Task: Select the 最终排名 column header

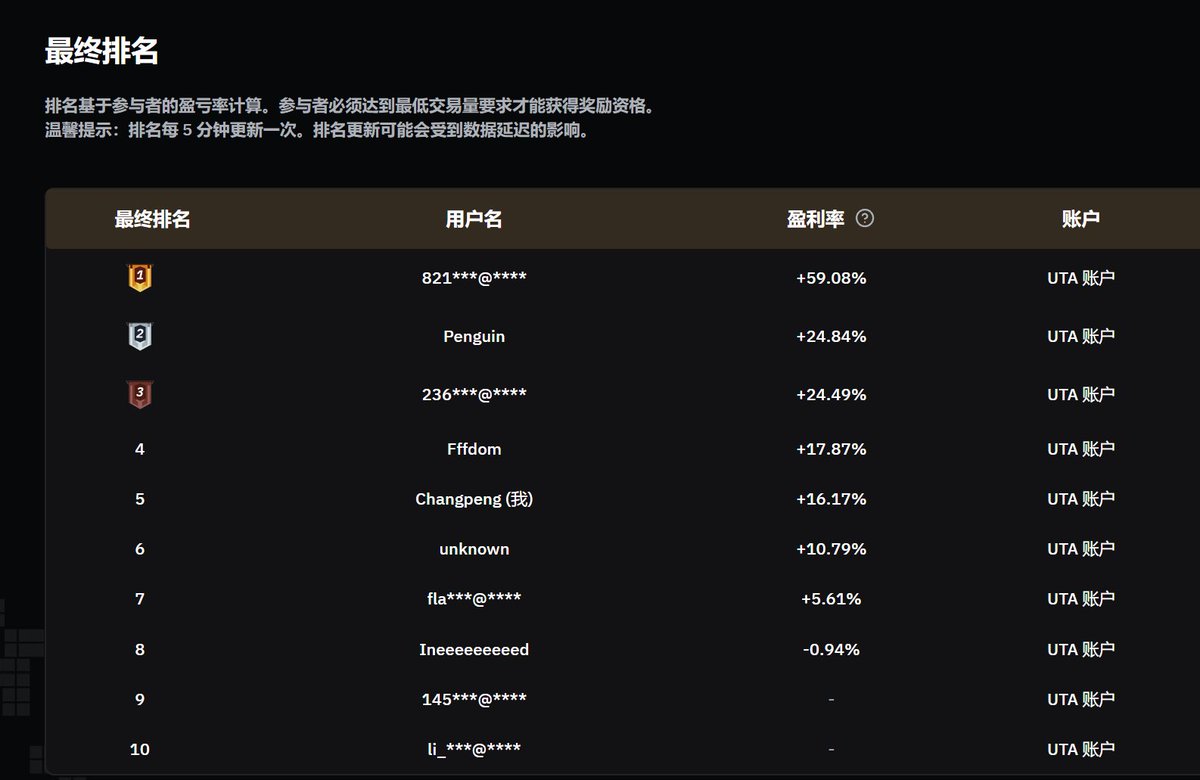Action: click(x=152, y=219)
